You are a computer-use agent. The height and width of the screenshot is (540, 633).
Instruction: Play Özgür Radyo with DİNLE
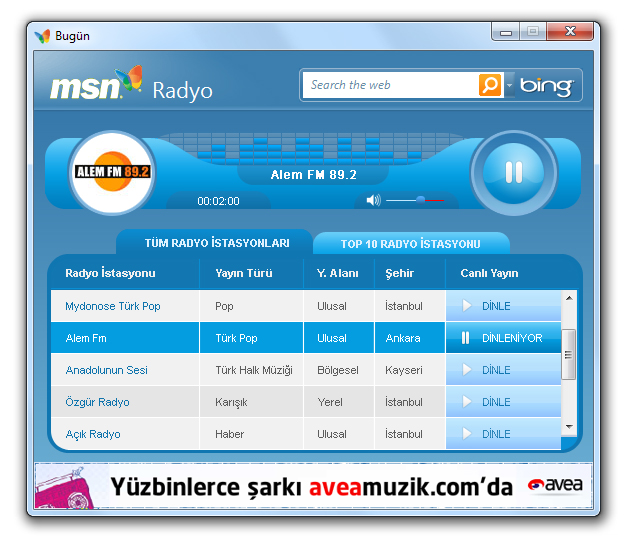click(503, 402)
